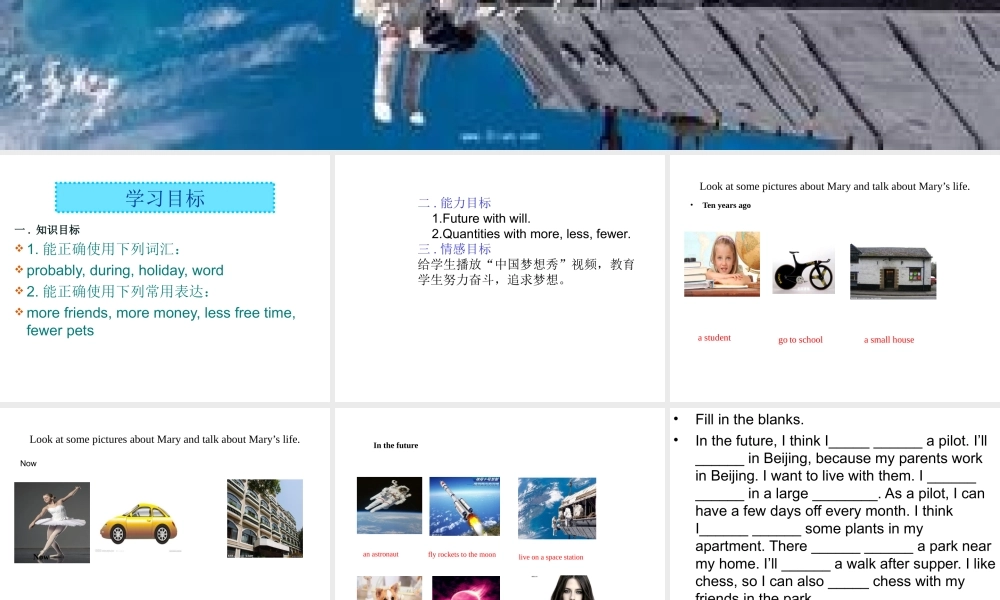Click 'probably, during, holiday, word' line
Screen dimensions: 1000x600
(125, 270)
